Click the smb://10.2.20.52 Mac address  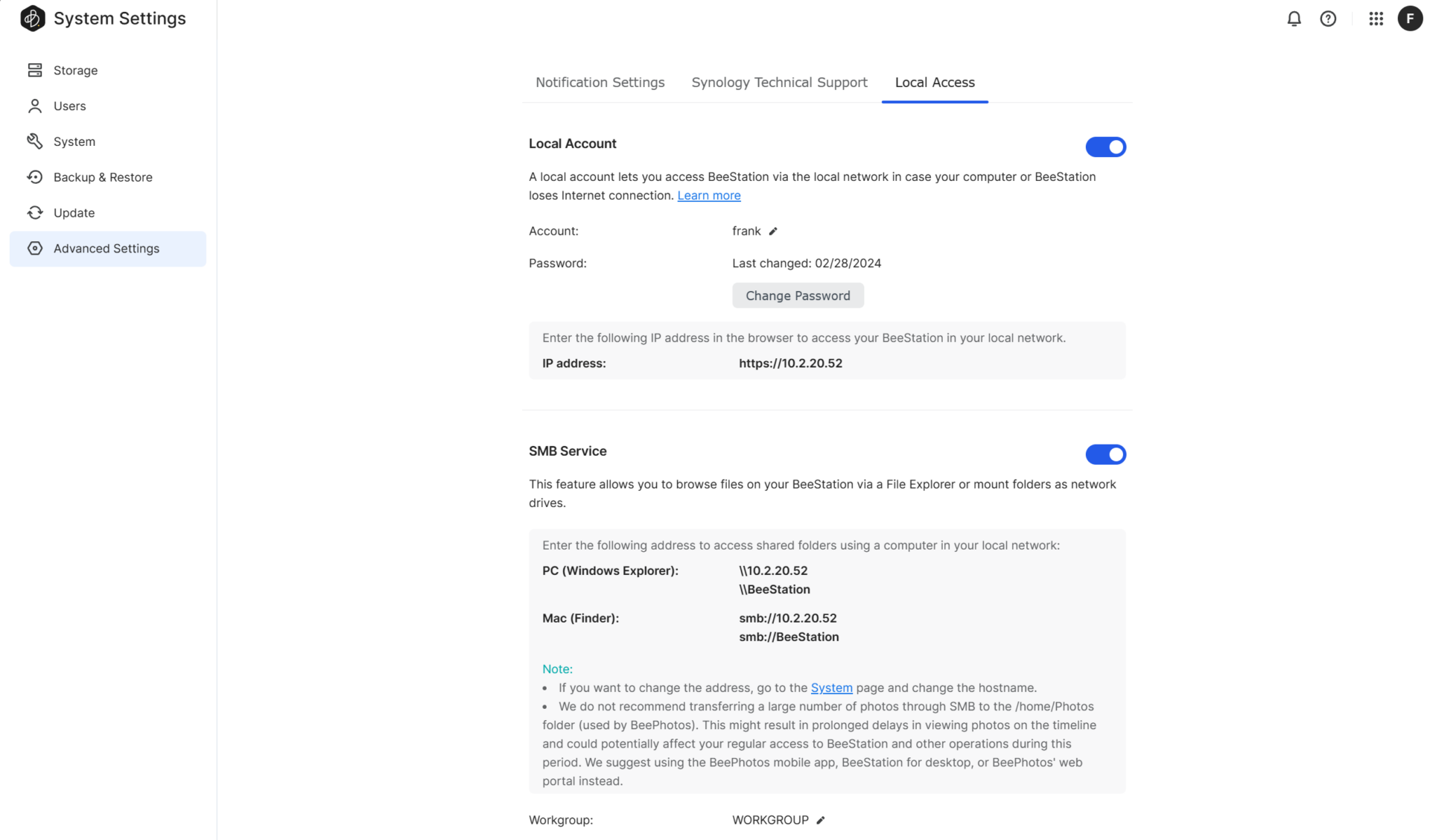[x=788, y=619]
